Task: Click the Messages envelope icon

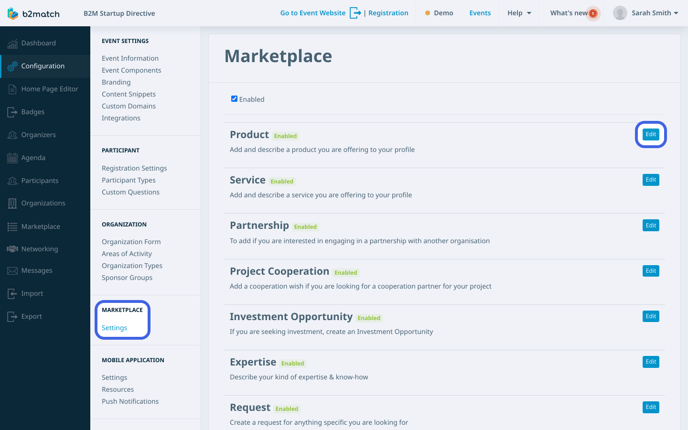Action: point(12,271)
